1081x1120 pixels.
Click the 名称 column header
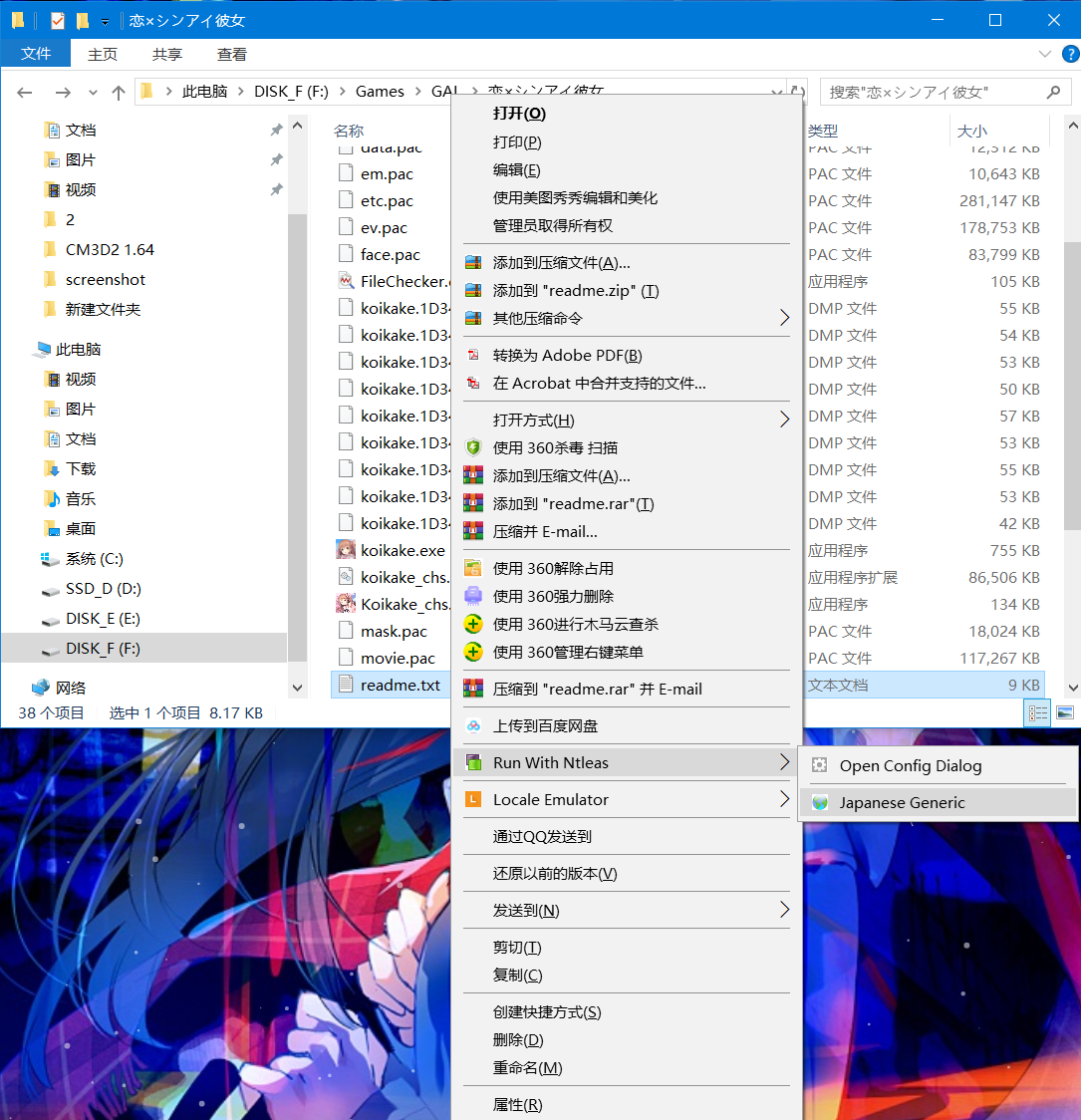[349, 131]
